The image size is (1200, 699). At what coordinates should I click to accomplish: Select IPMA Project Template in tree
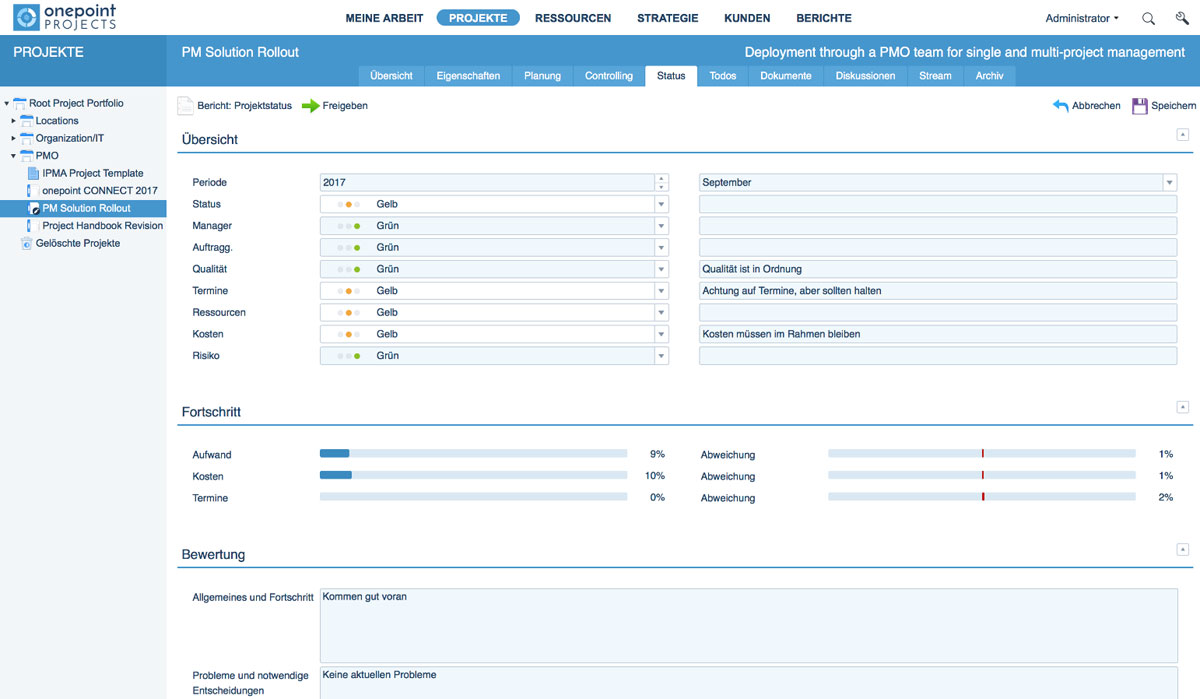92,174
